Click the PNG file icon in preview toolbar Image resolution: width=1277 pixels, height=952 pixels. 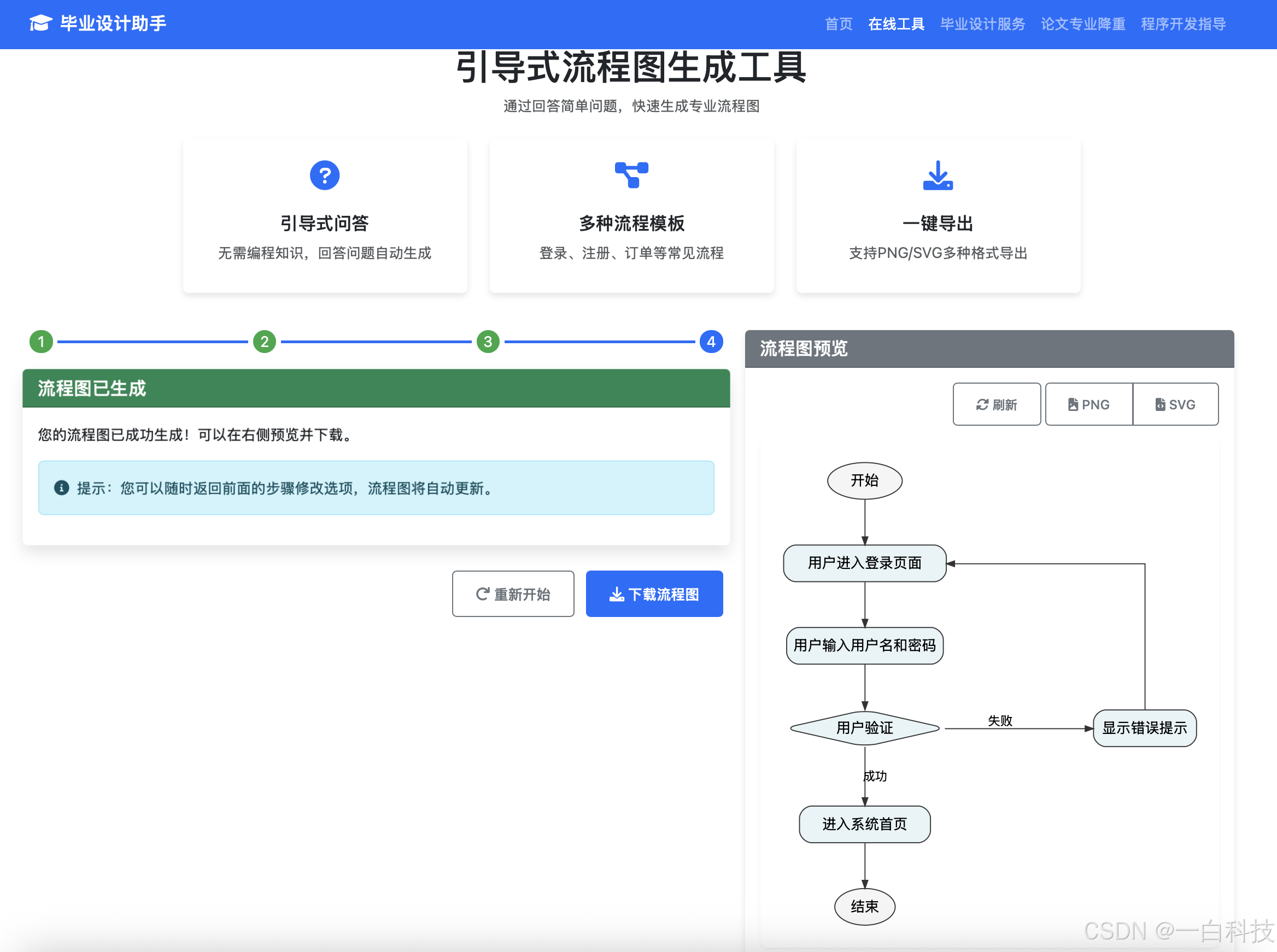coord(1074,404)
